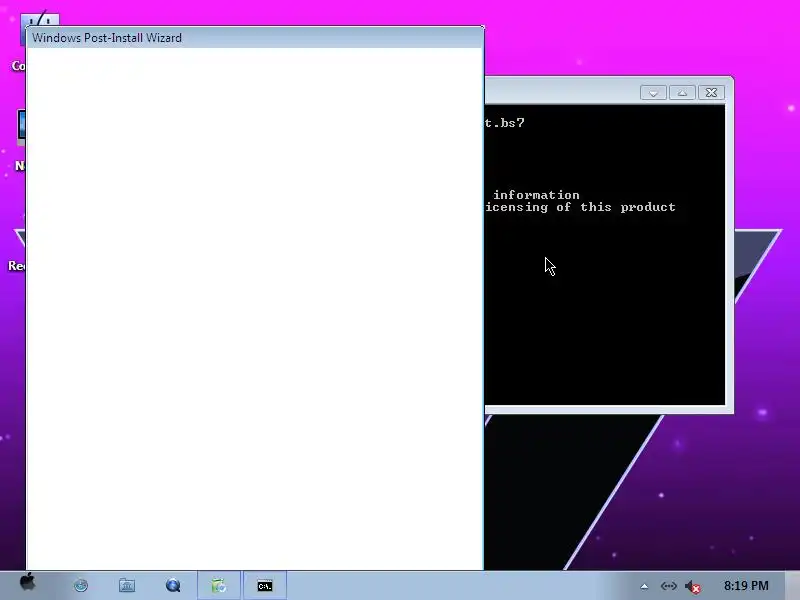This screenshot has height=600, width=800.
Task: Open the Apple logo start menu
Action: click(28, 582)
